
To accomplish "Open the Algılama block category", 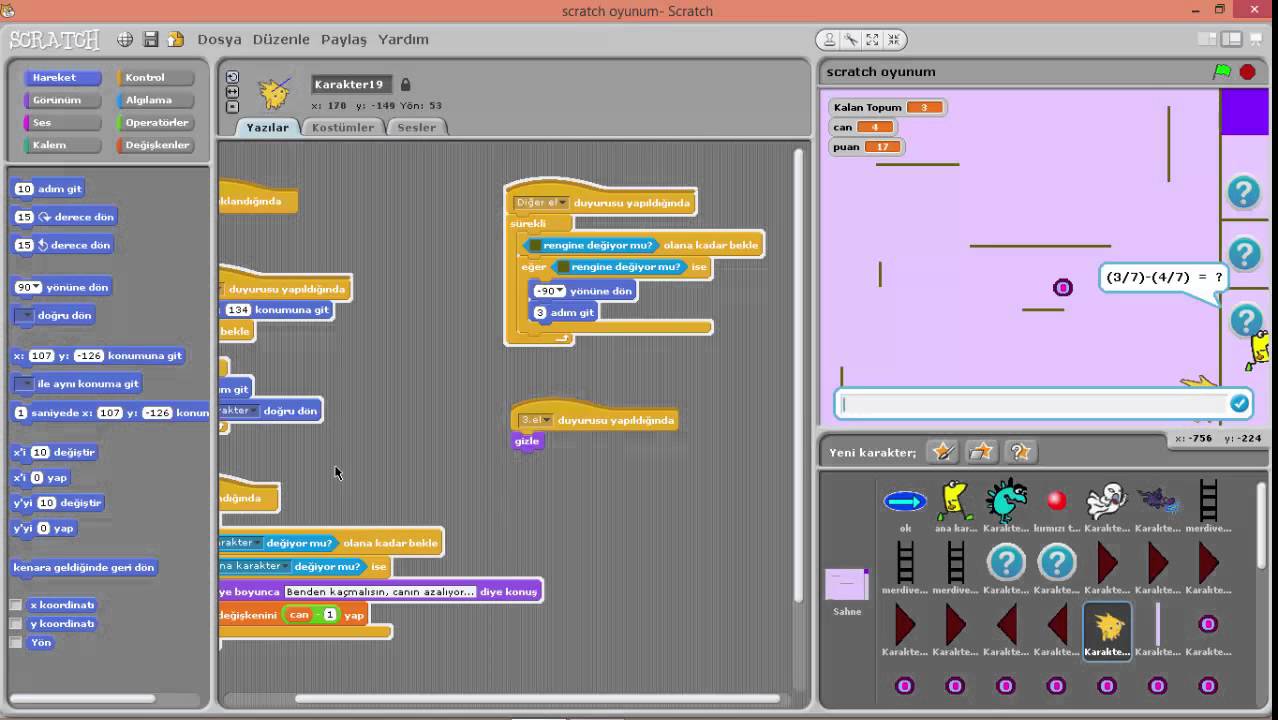I will coord(154,100).
